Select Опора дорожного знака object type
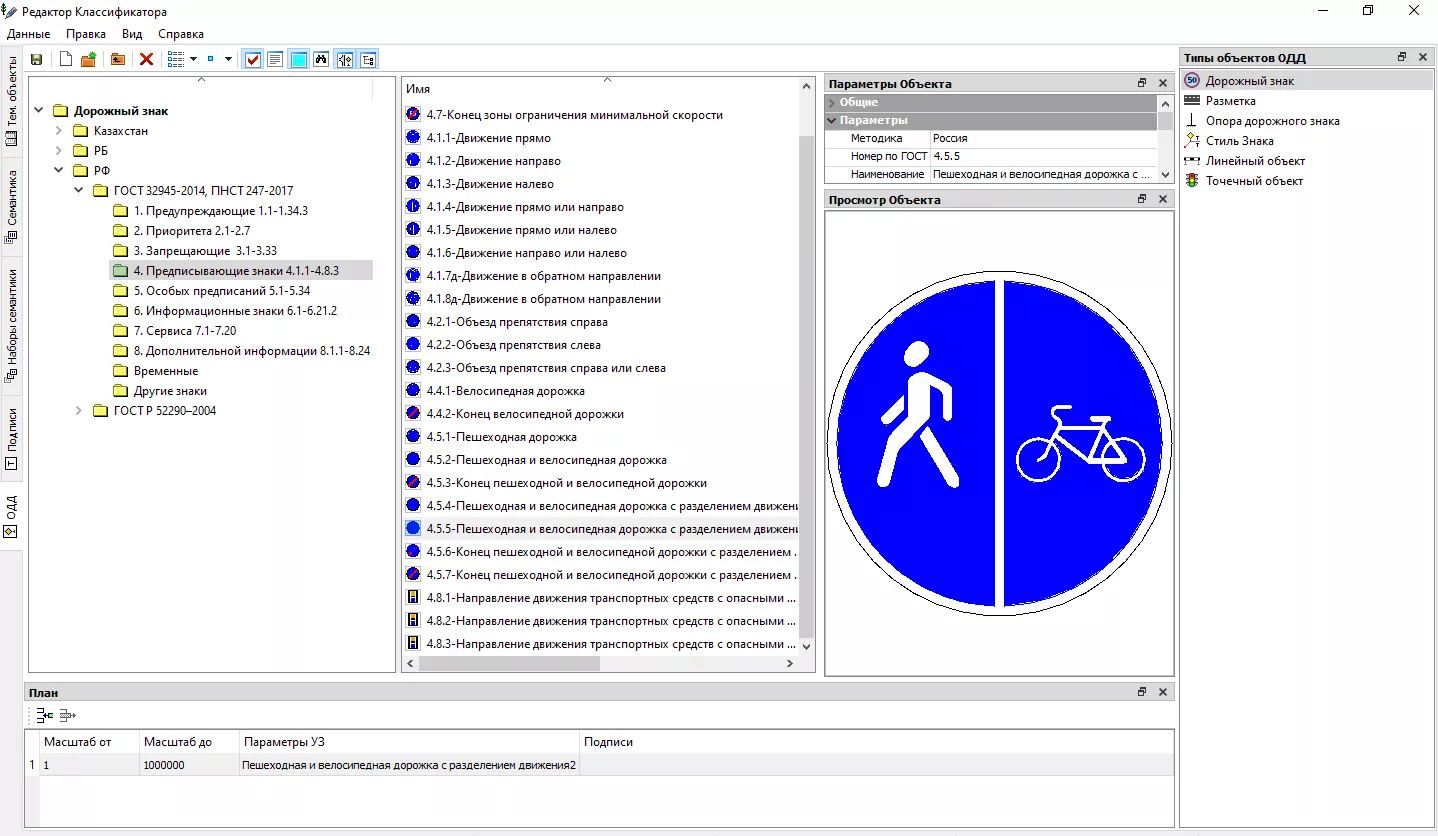This screenshot has height=836, width=1438. (1272, 121)
